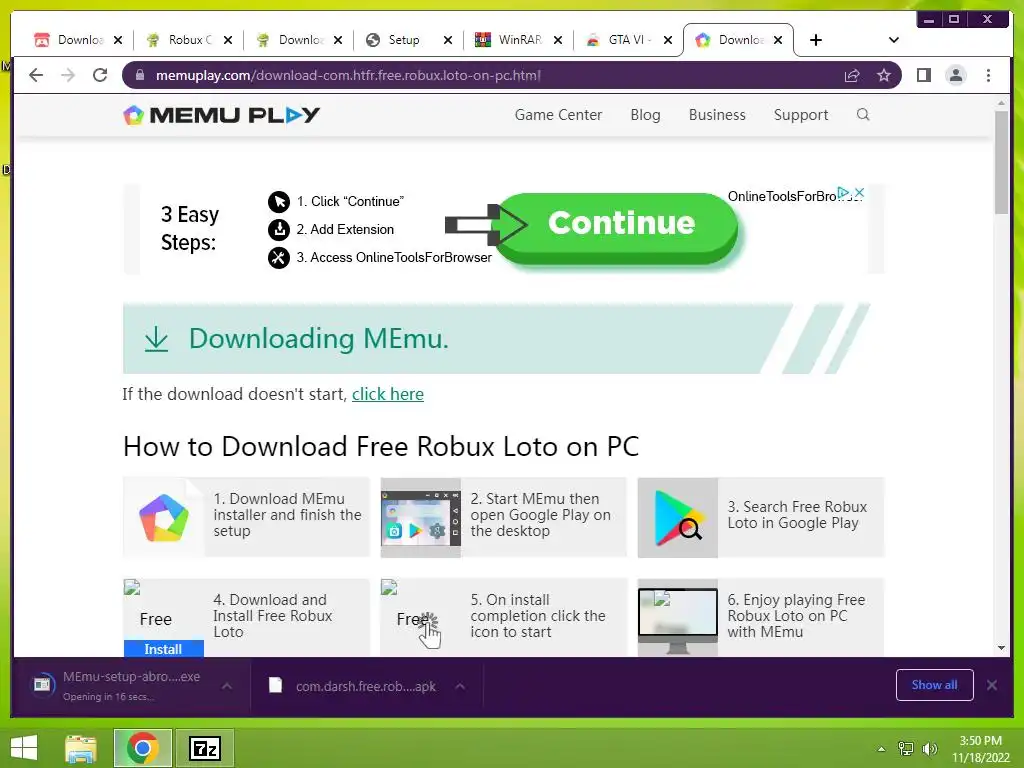Click the Chrome taskbar icon
The height and width of the screenshot is (768, 1024).
click(143, 748)
